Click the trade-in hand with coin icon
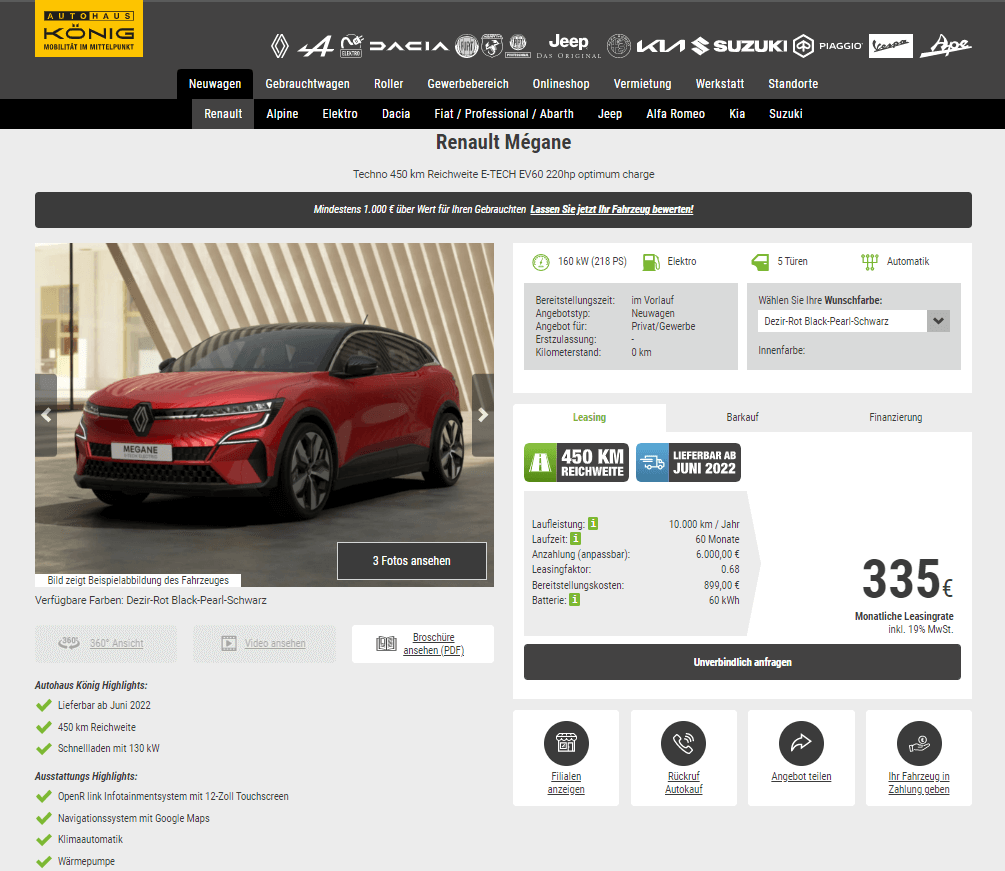This screenshot has height=871, width=1005. 919,743
